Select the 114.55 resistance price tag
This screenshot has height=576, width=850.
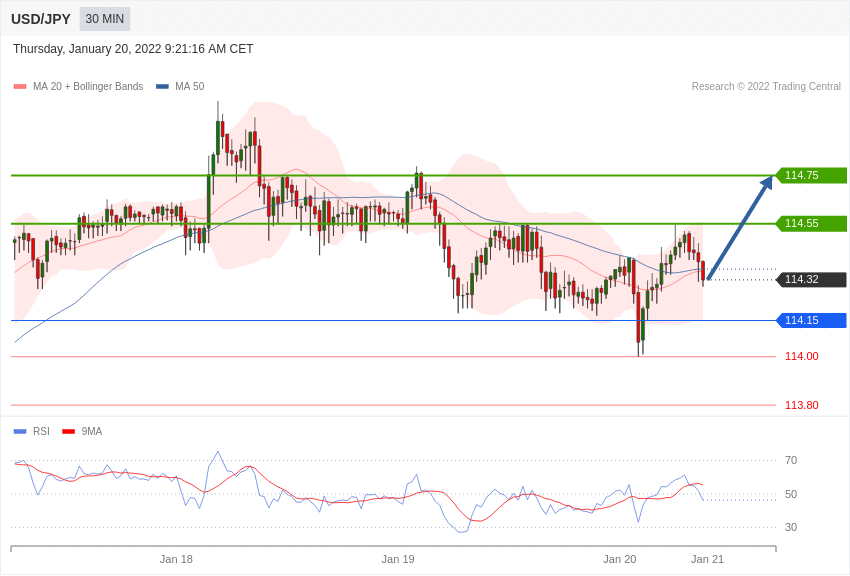(811, 223)
